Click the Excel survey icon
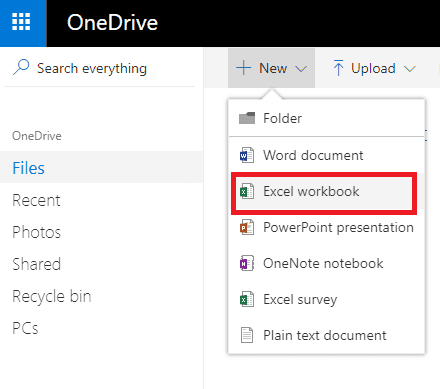This screenshot has width=440, height=389. (x=247, y=299)
